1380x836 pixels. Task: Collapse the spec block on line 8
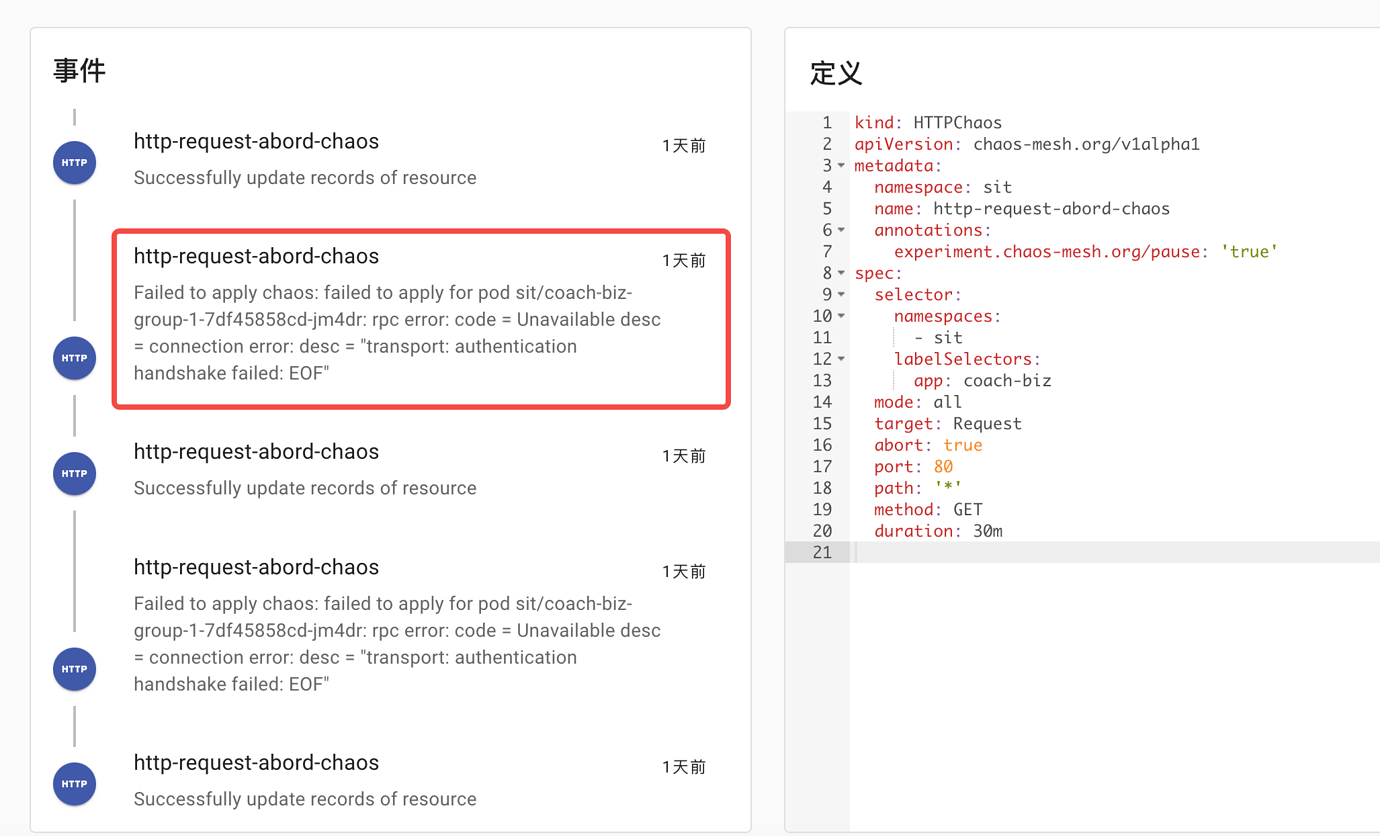coord(841,273)
